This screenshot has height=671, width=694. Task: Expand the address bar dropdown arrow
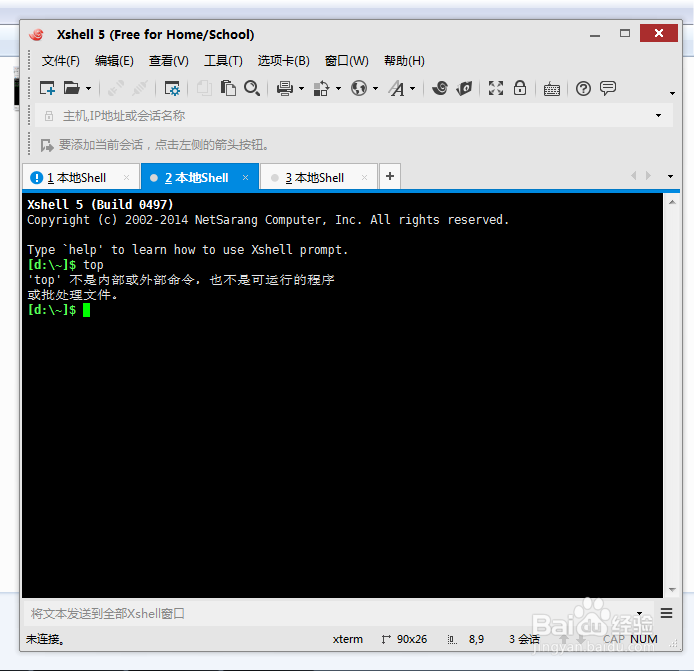tap(659, 116)
